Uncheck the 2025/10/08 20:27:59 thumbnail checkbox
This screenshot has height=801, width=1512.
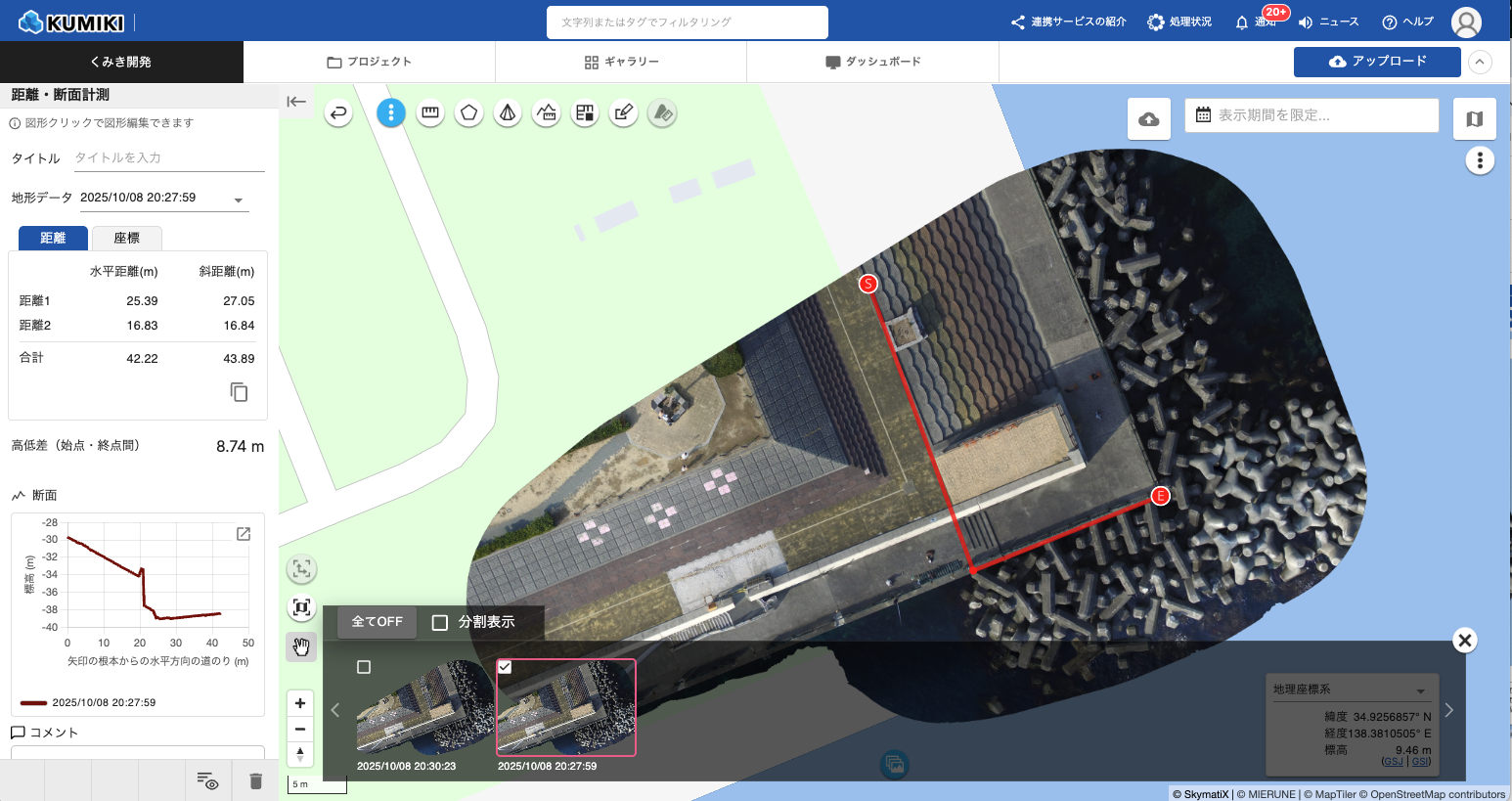pyautogui.click(x=505, y=667)
